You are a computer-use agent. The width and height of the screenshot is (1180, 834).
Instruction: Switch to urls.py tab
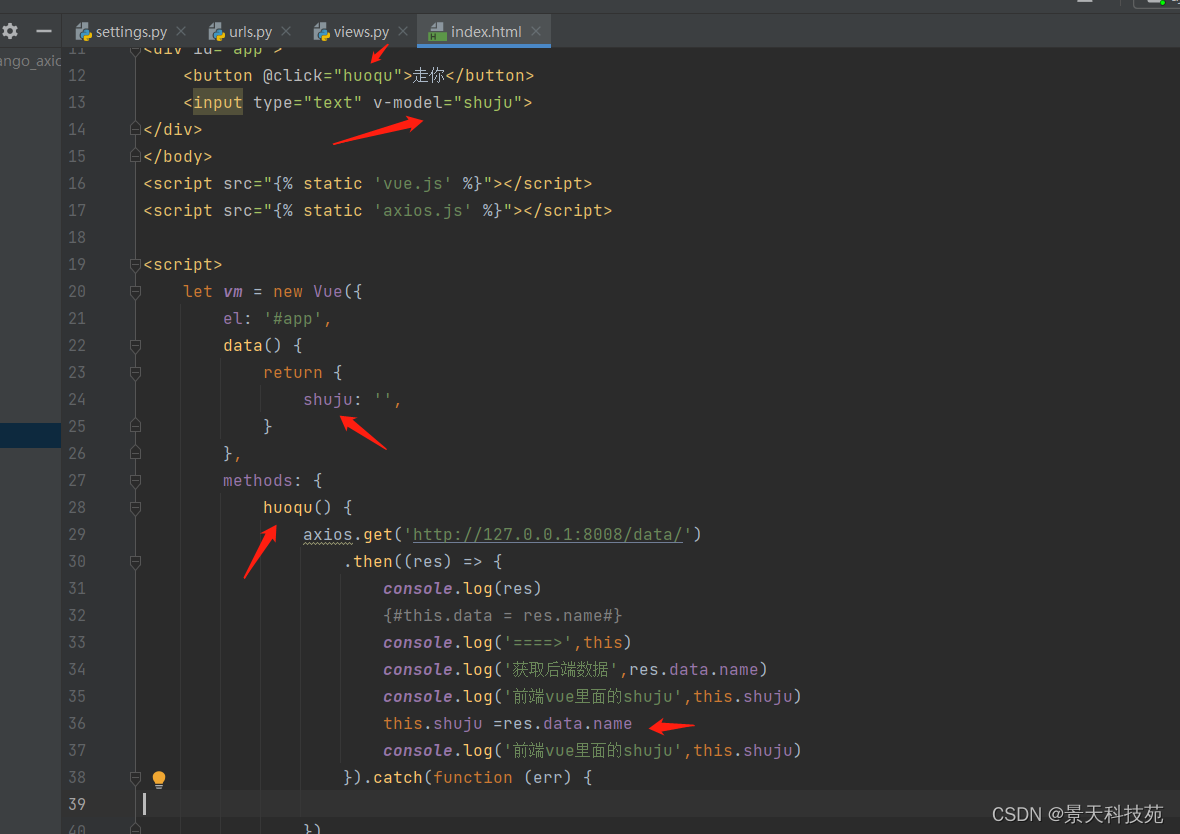250,32
